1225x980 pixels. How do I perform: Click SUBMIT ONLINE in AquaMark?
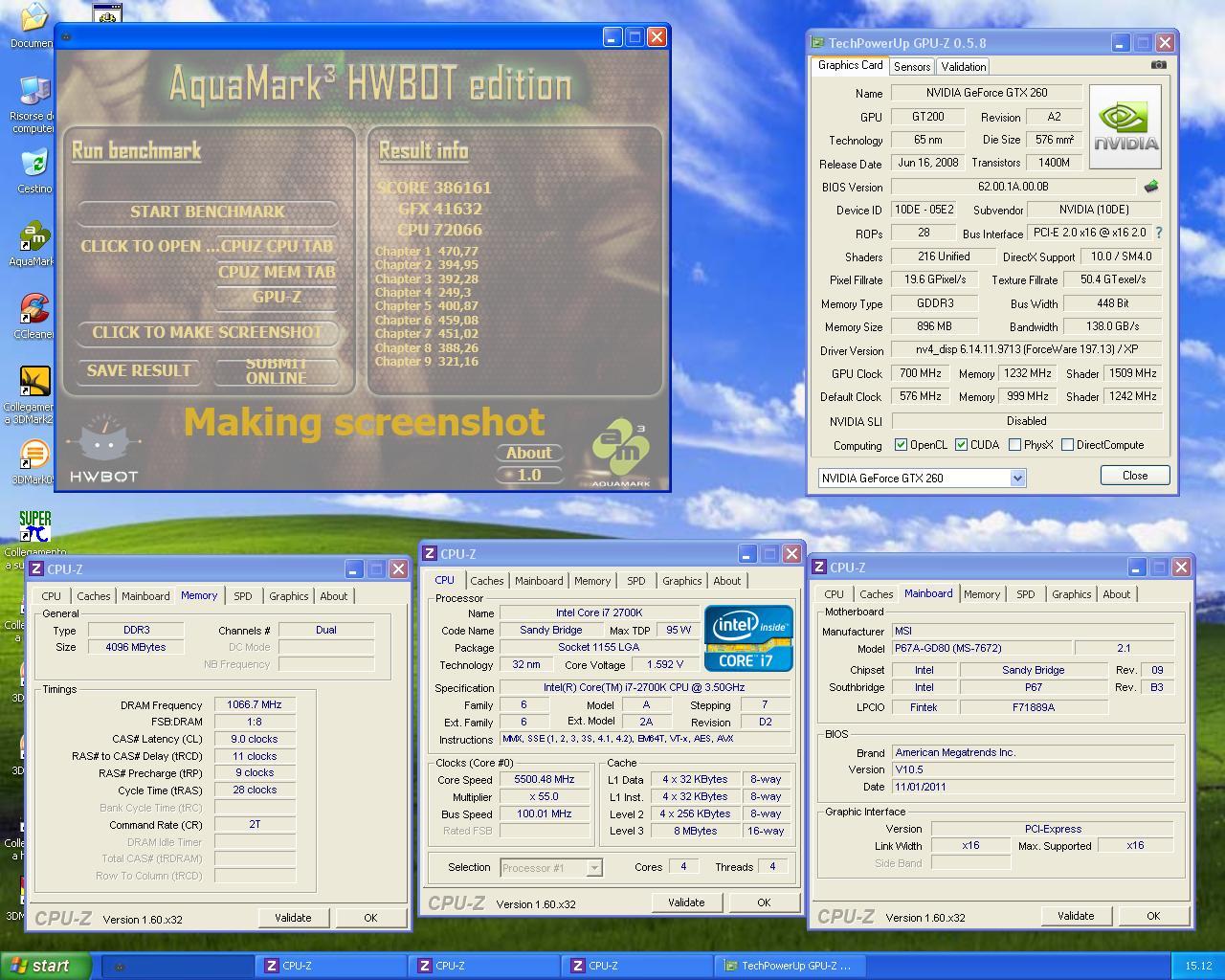click(x=277, y=370)
